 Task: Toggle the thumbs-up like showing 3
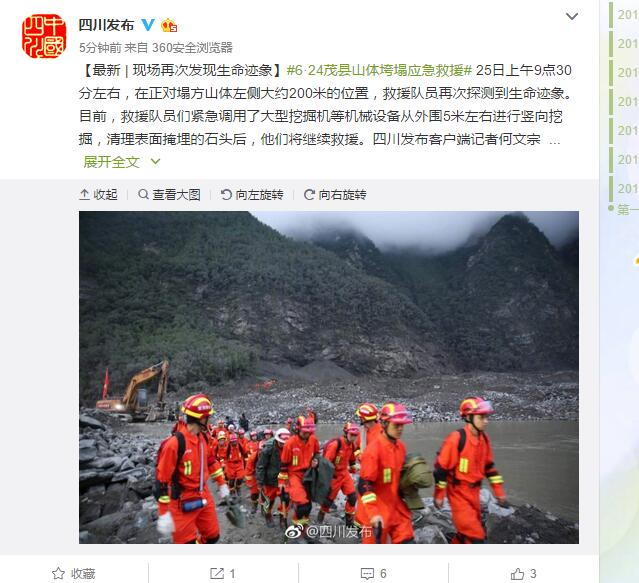point(523,574)
